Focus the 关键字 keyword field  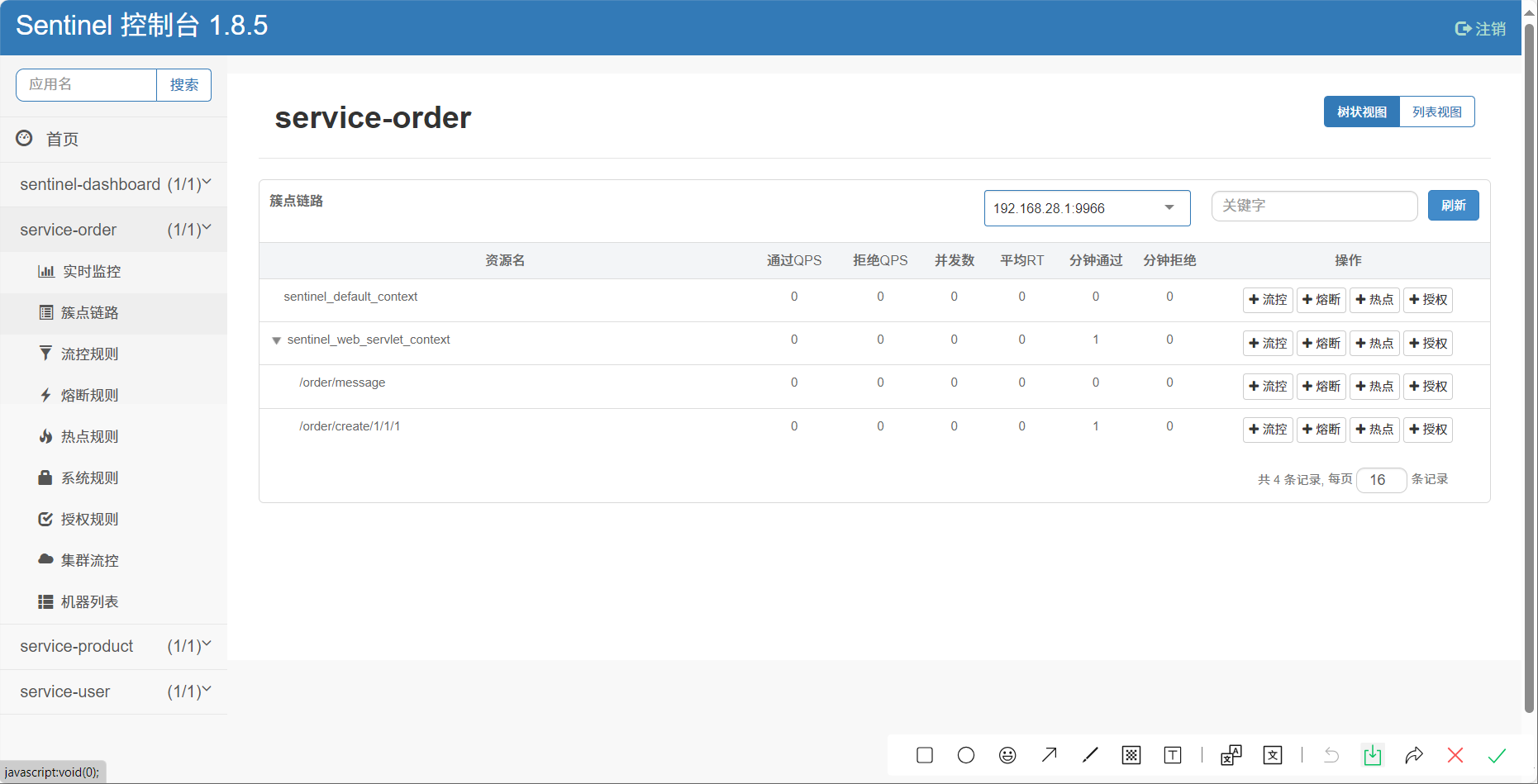(1314, 206)
